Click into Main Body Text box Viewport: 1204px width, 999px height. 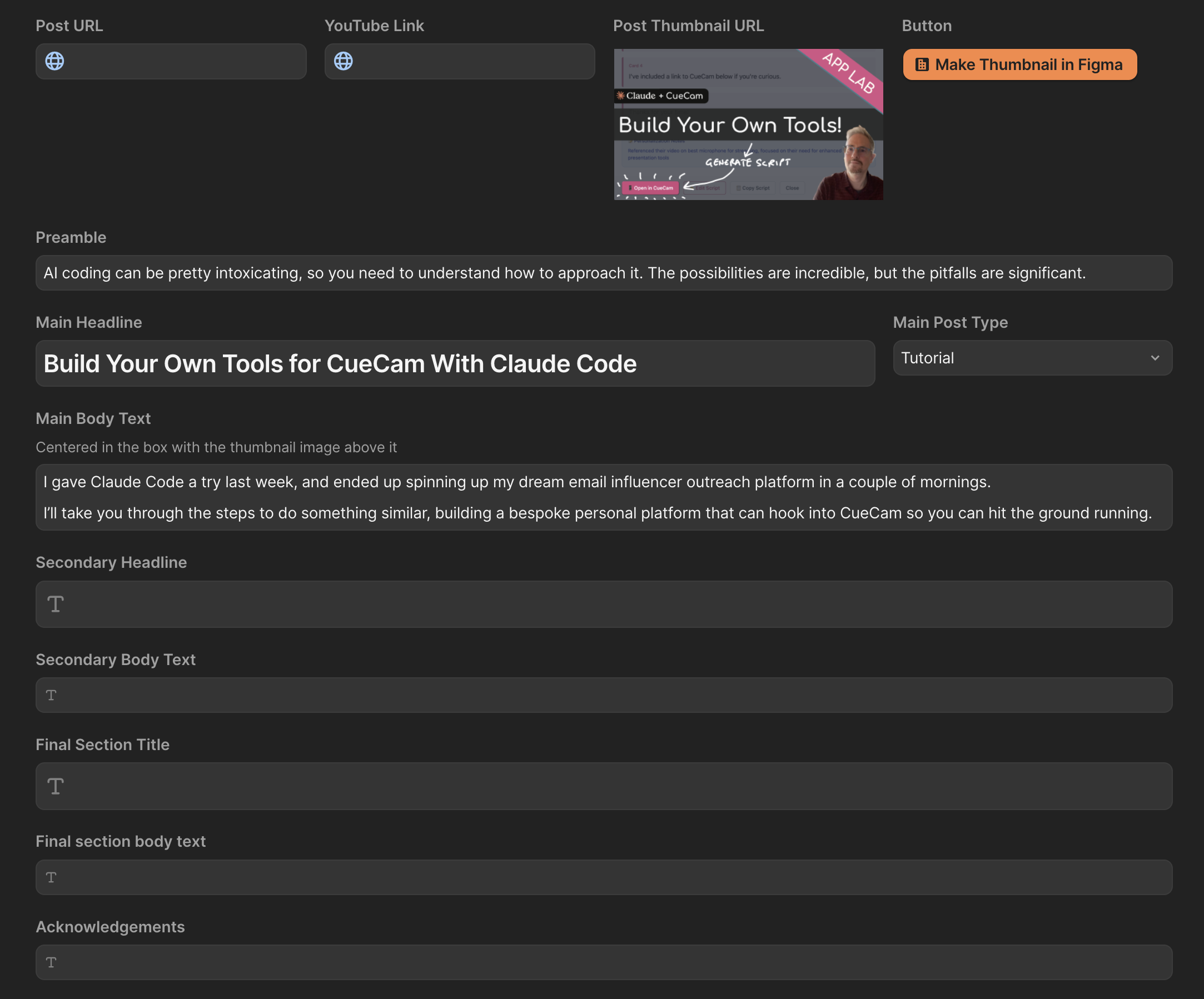tap(603, 497)
